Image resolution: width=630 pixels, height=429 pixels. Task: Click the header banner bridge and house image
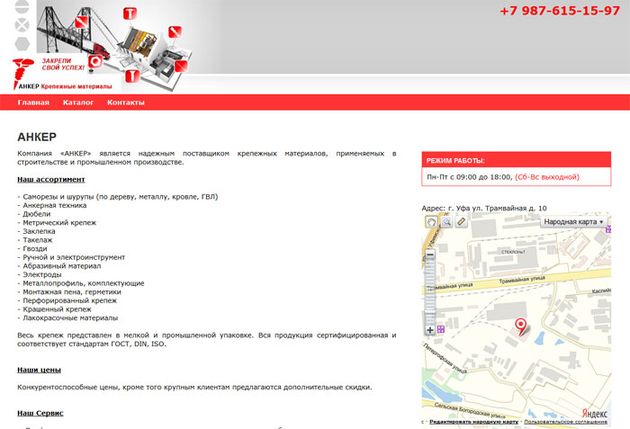[x=115, y=46]
